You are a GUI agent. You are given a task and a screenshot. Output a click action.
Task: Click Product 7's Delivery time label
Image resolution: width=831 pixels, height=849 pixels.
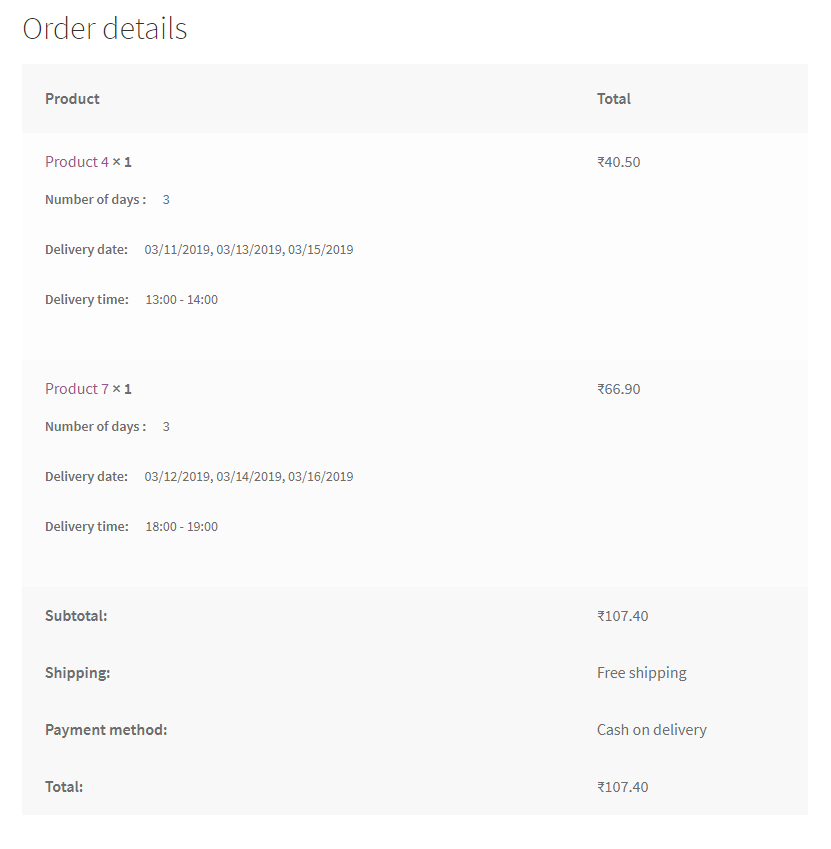coord(87,527)
